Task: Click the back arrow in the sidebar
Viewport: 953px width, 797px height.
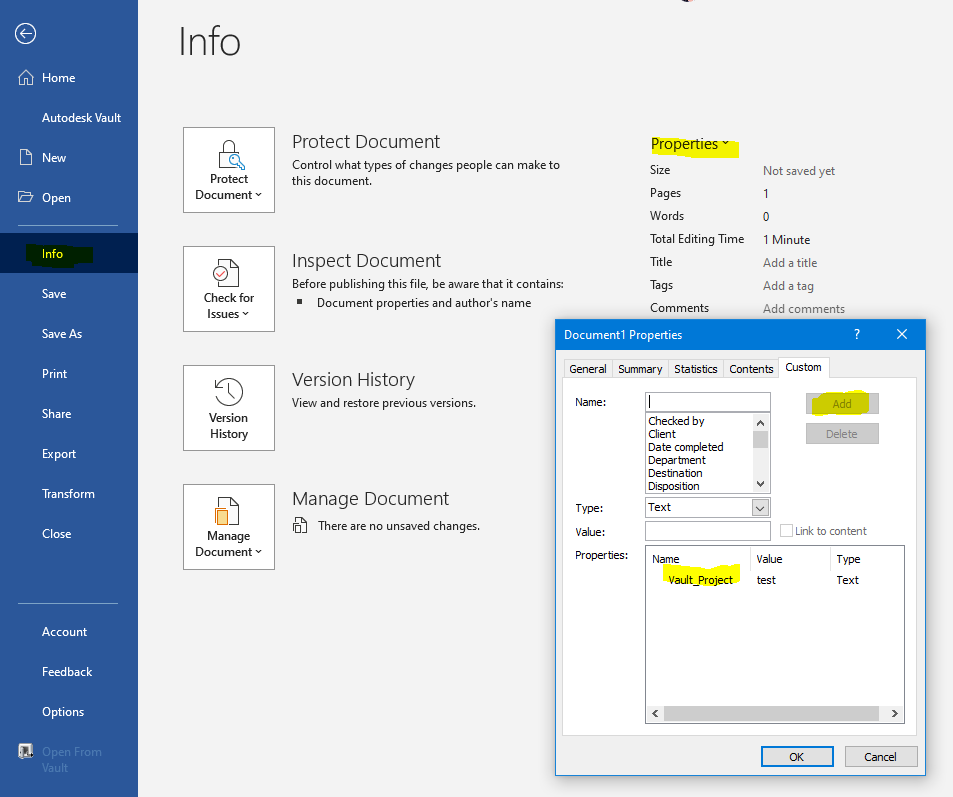Action: pos(24,33)
